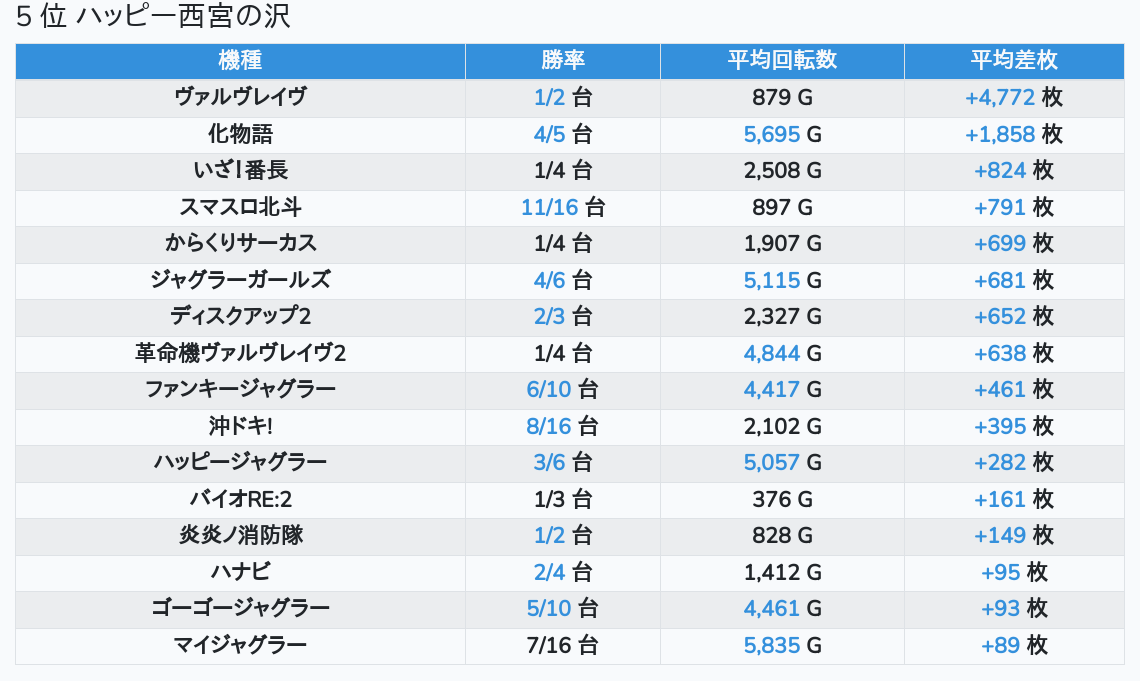Image resolution: width=1140 pixels, height=681 pixels.
Task: Click the スマスロ北斗 win rate 11/16
Action: pyautogui.click(x=549, y=207)
